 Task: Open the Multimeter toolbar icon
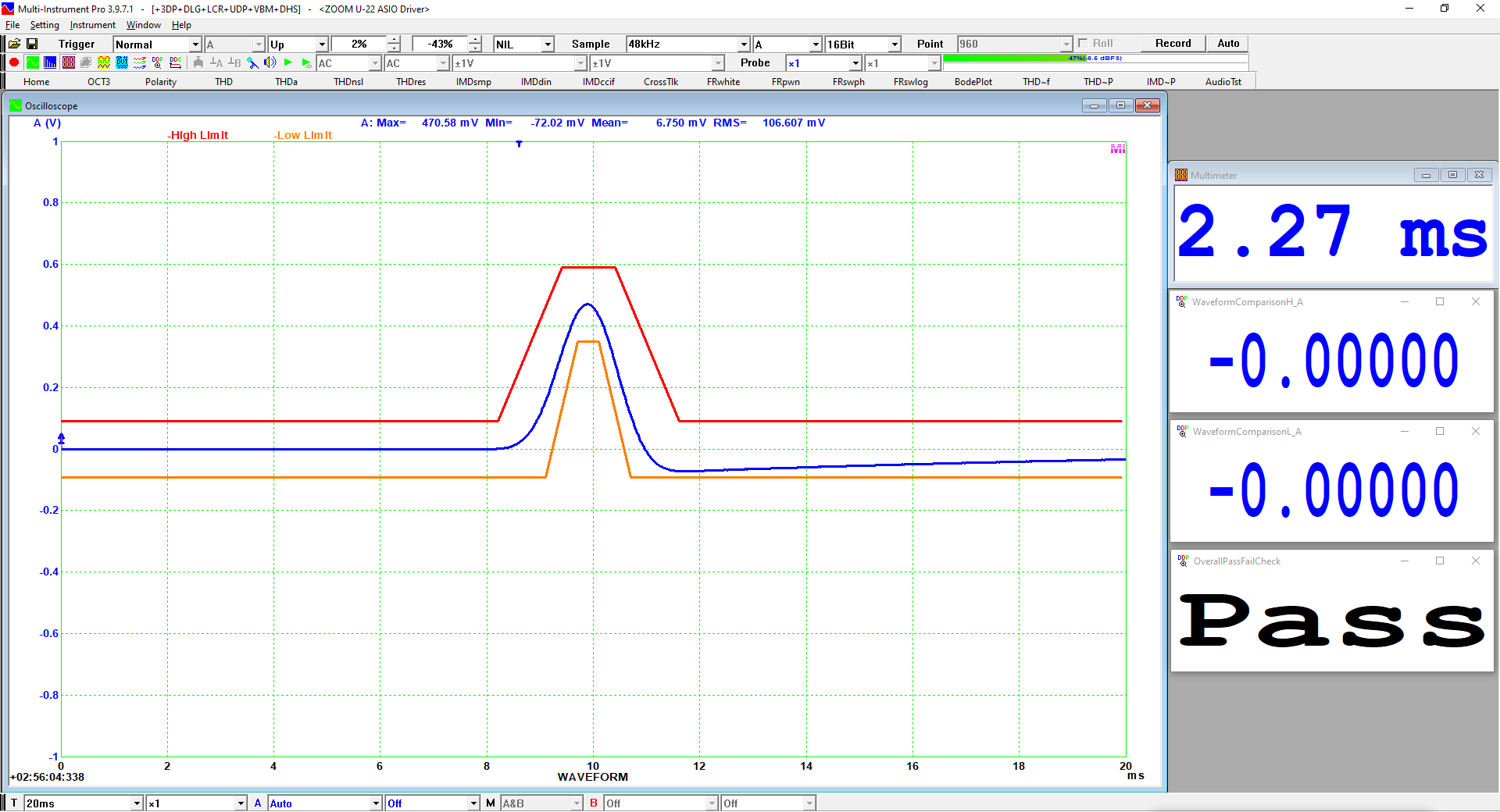pyautogui.click(x=68, y=62)
